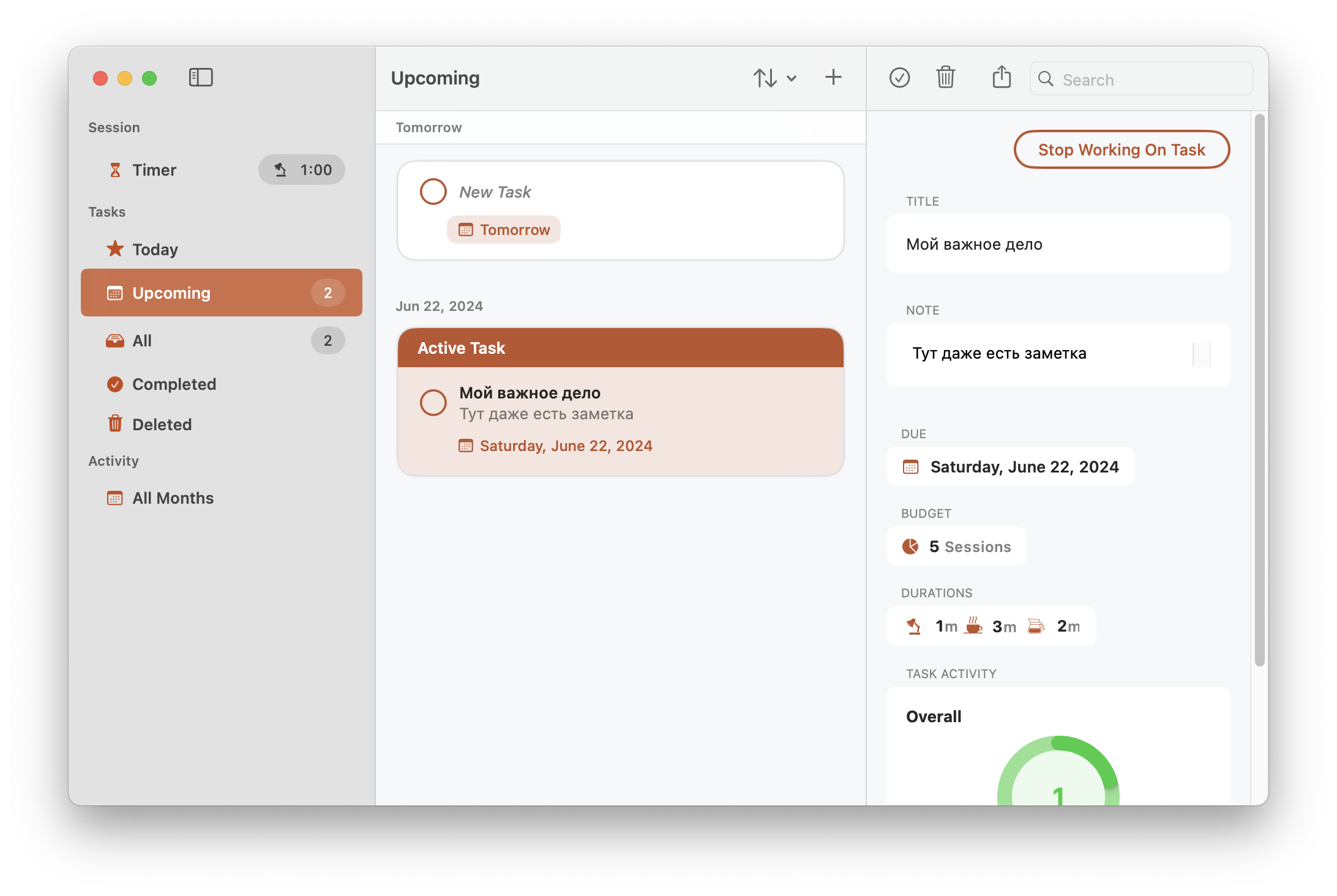
Task: Switch to the Today task list
Action: (155, 250)
